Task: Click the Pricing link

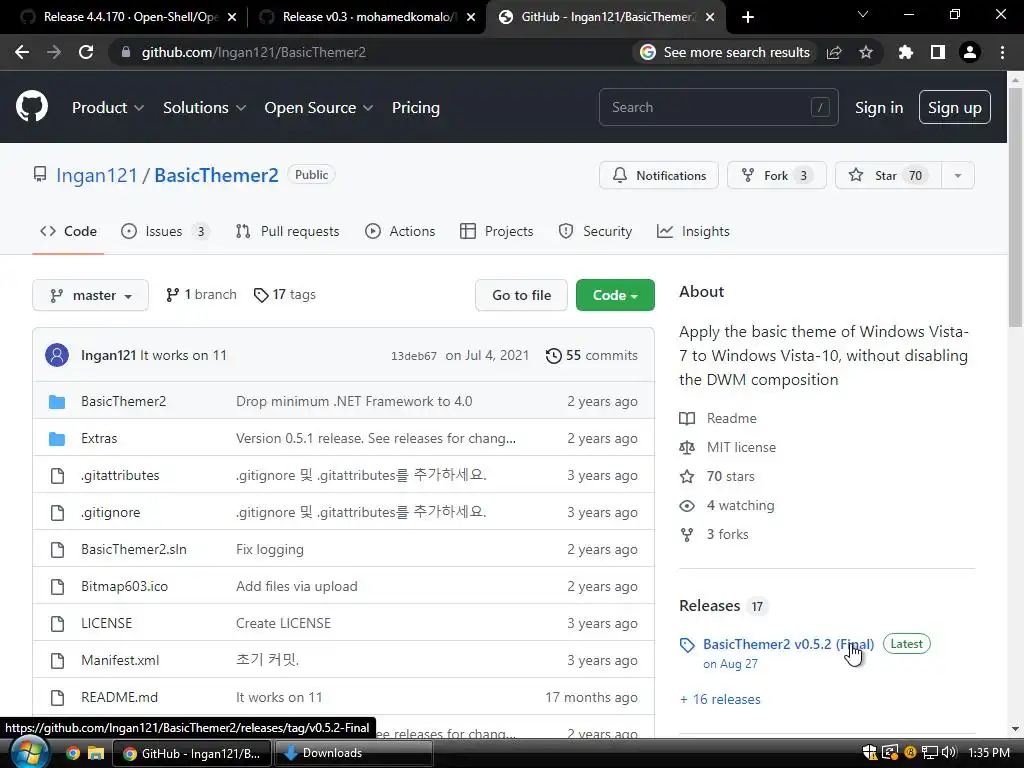Action: (415, 108)
